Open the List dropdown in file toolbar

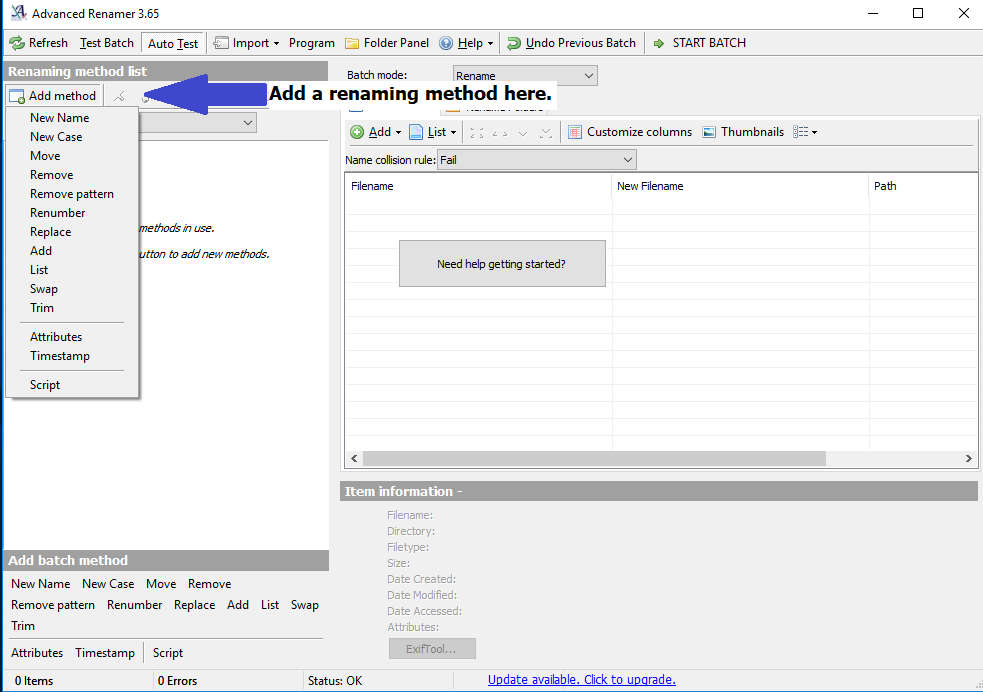[x=433, y=132]
